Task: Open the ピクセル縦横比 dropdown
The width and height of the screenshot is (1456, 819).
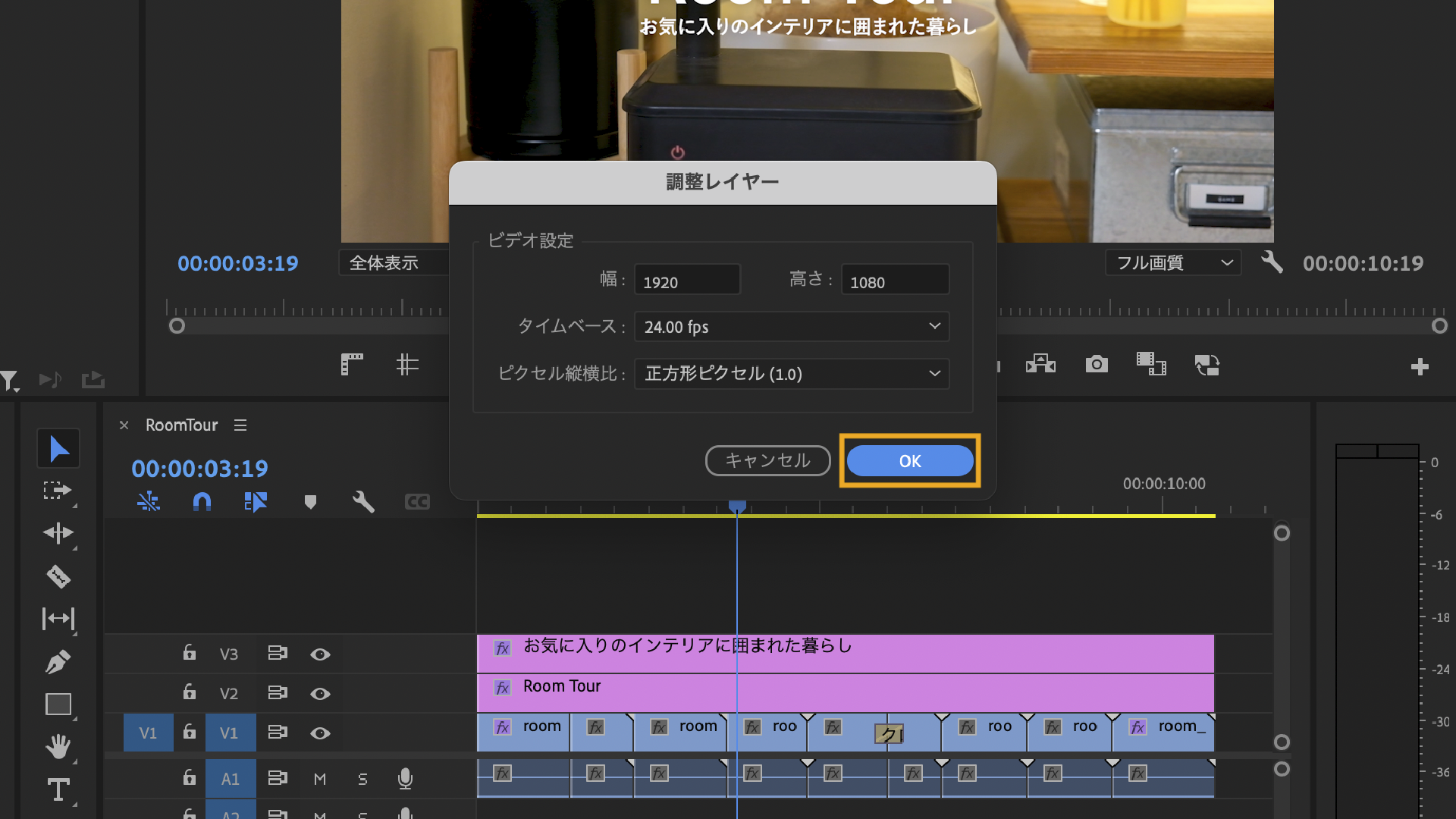Action: tap(791, 374)
